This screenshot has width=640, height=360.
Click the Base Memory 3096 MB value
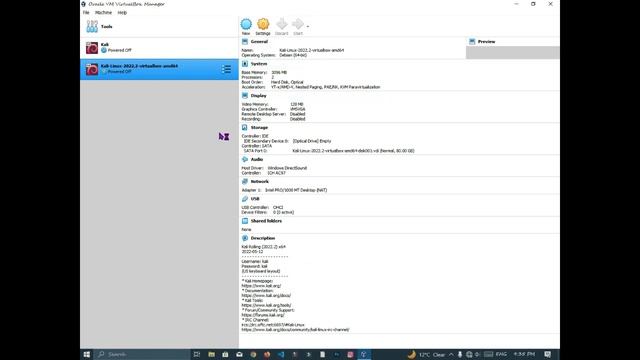point(279,72)
